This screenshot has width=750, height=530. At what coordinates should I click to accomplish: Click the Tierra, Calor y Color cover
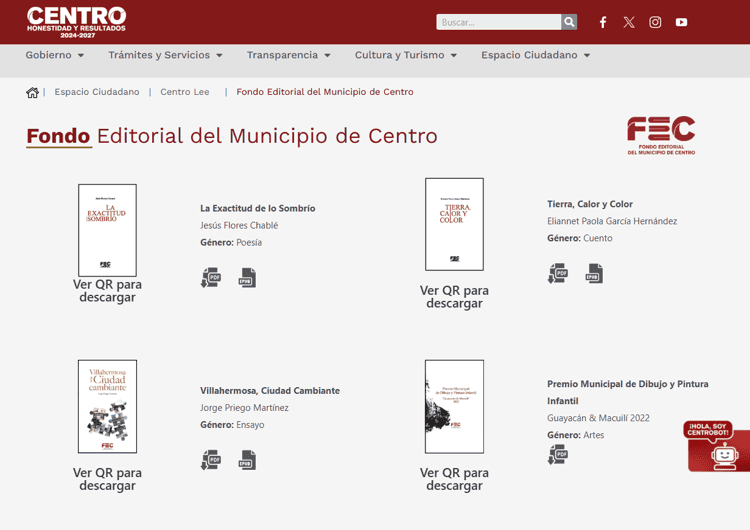click(x=454, y=224)
